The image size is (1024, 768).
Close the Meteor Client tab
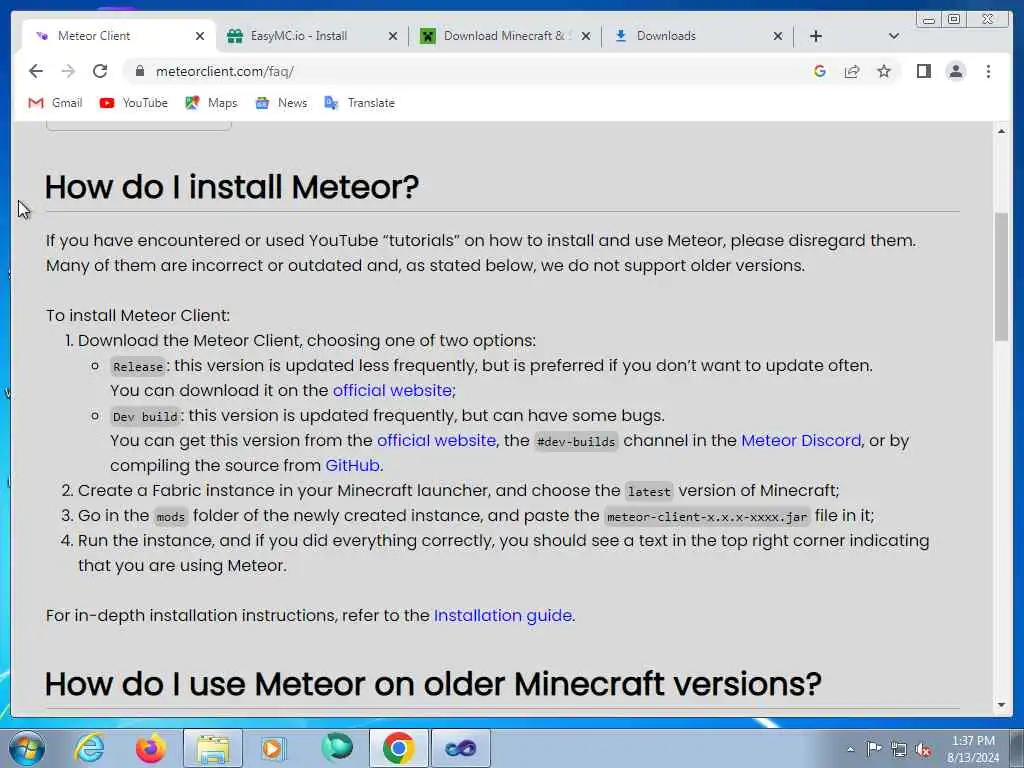click(200, 36)
